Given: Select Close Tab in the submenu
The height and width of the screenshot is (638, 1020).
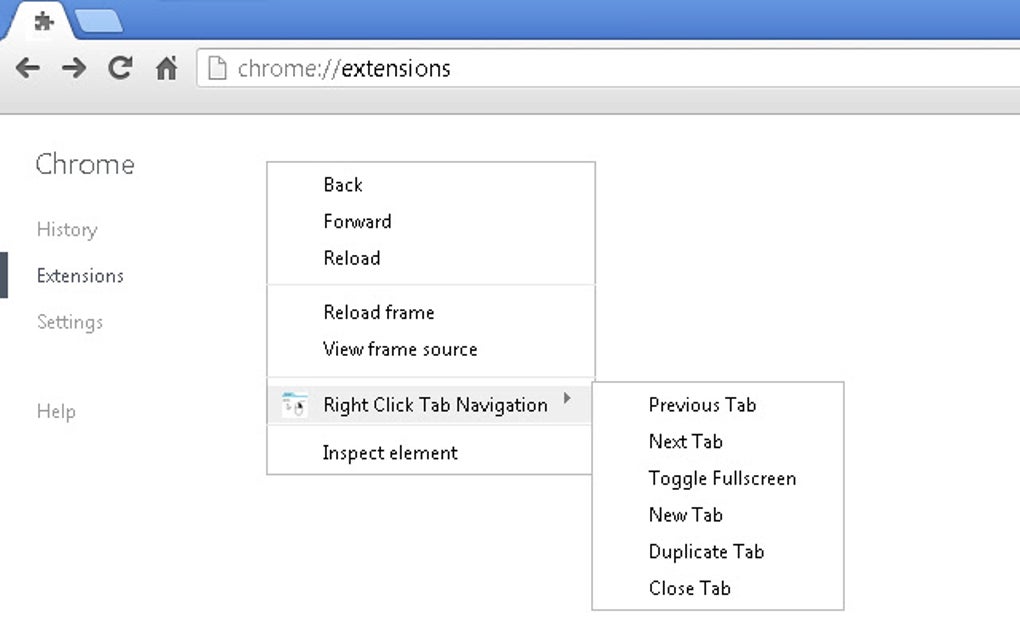Looking at the screenshot, I should point(689,588).
